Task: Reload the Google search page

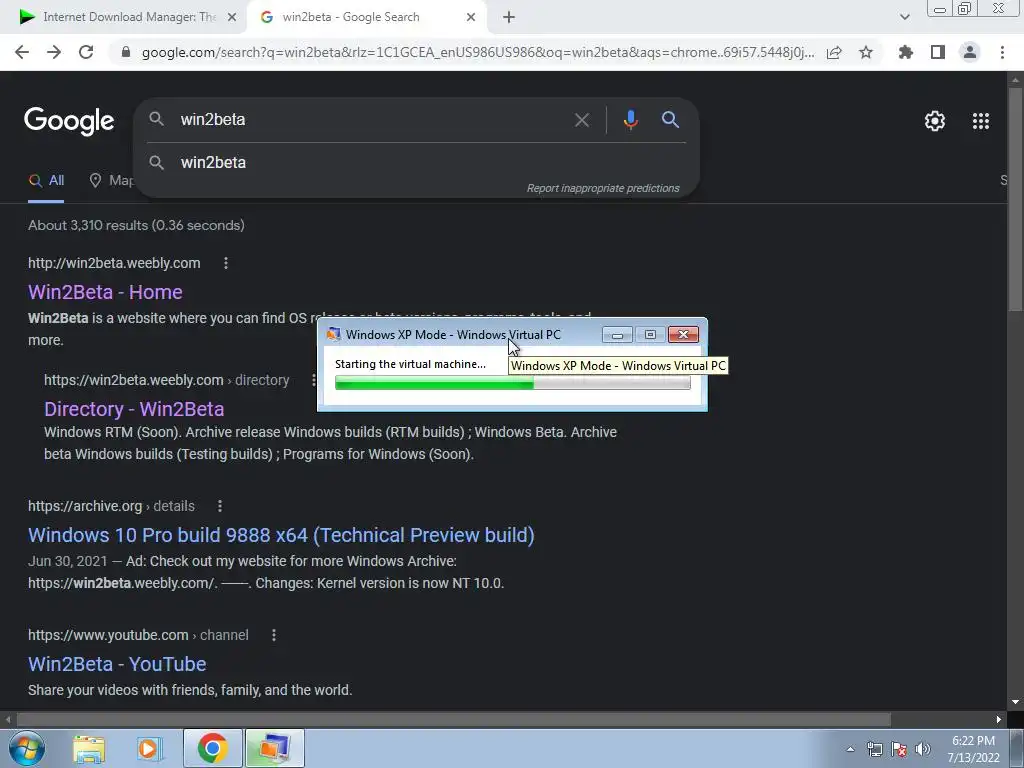Action: click(x=86, y=52)
